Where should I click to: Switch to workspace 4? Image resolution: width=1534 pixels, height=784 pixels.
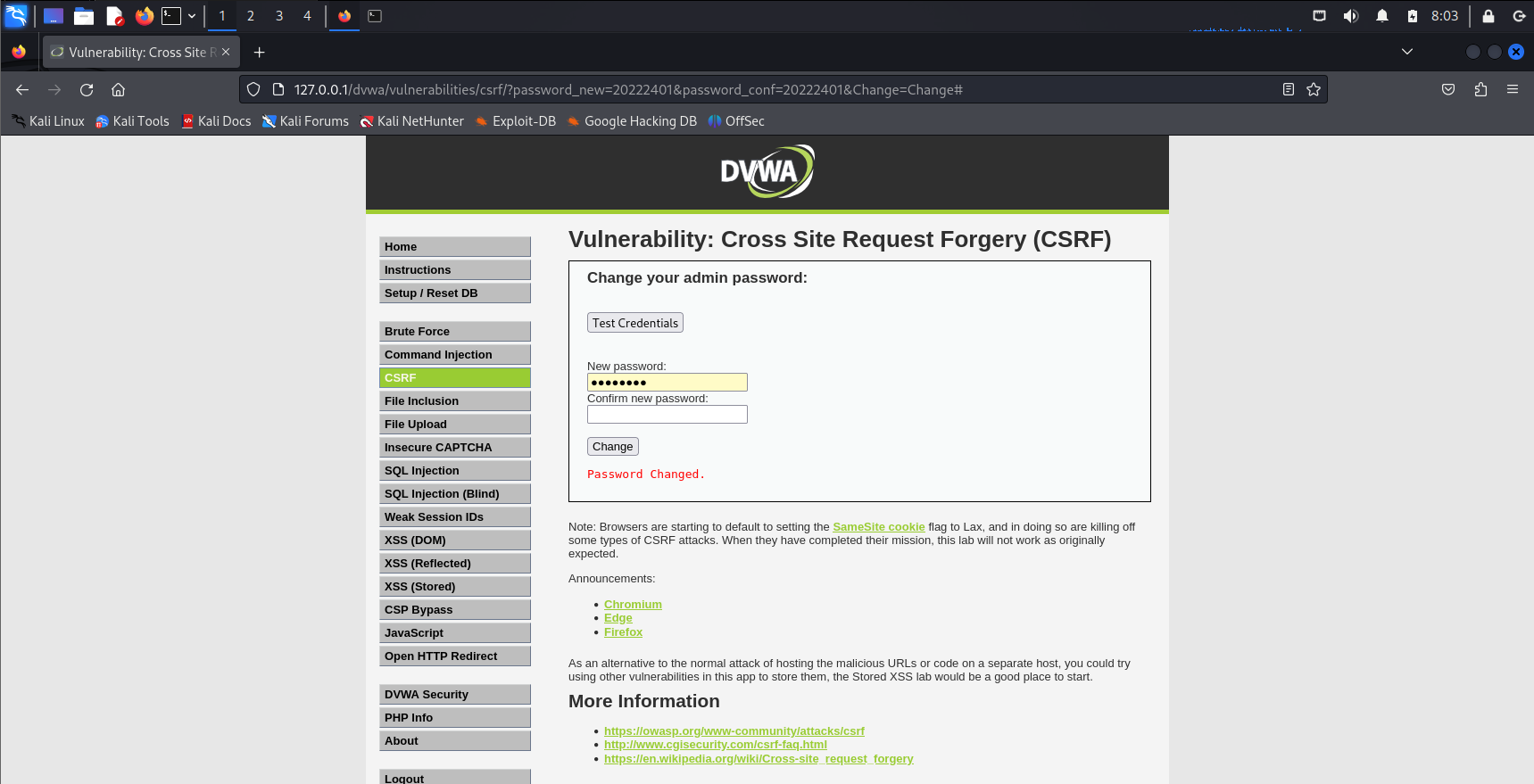tap(308, 16)
